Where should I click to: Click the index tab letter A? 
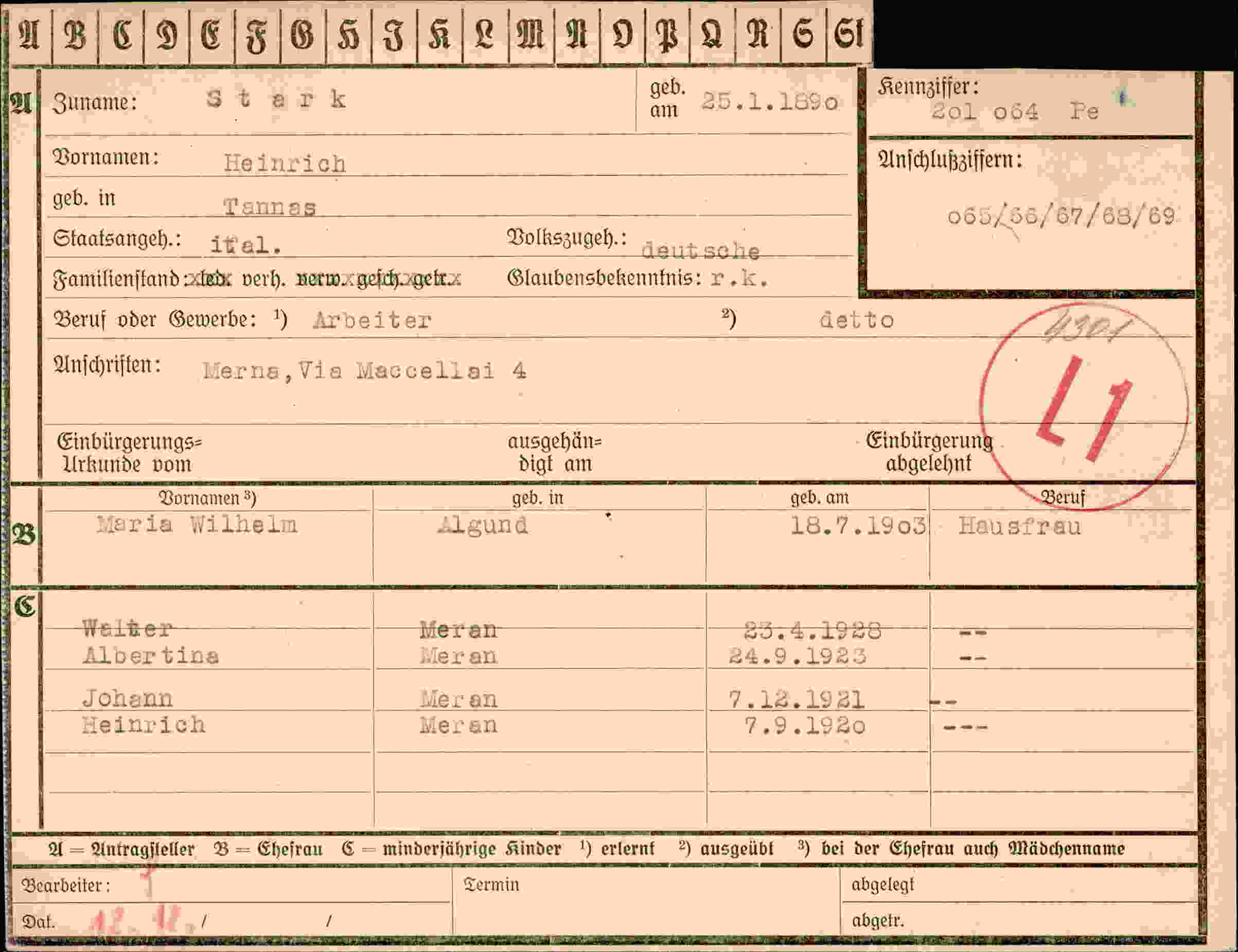tap(29, 35)
